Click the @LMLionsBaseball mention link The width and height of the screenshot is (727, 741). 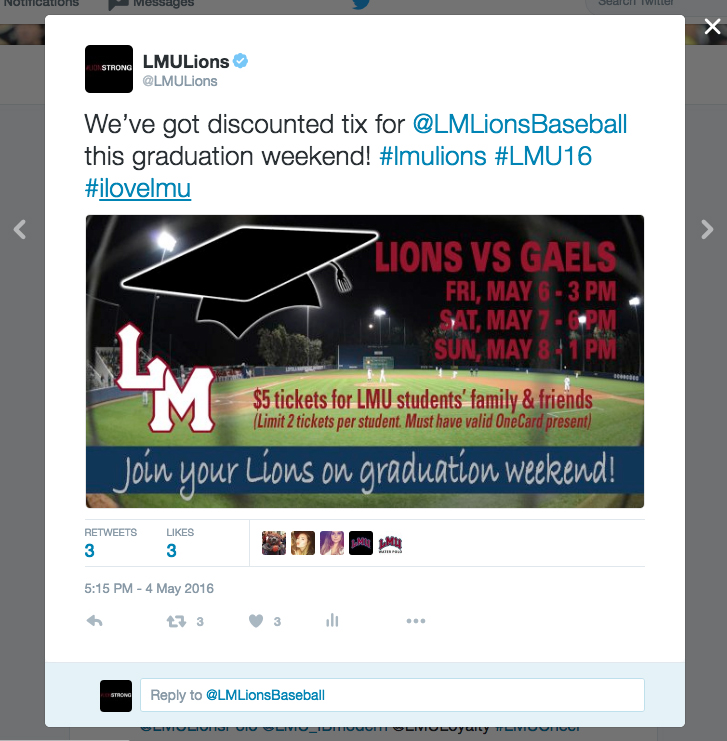coord(519,124)
